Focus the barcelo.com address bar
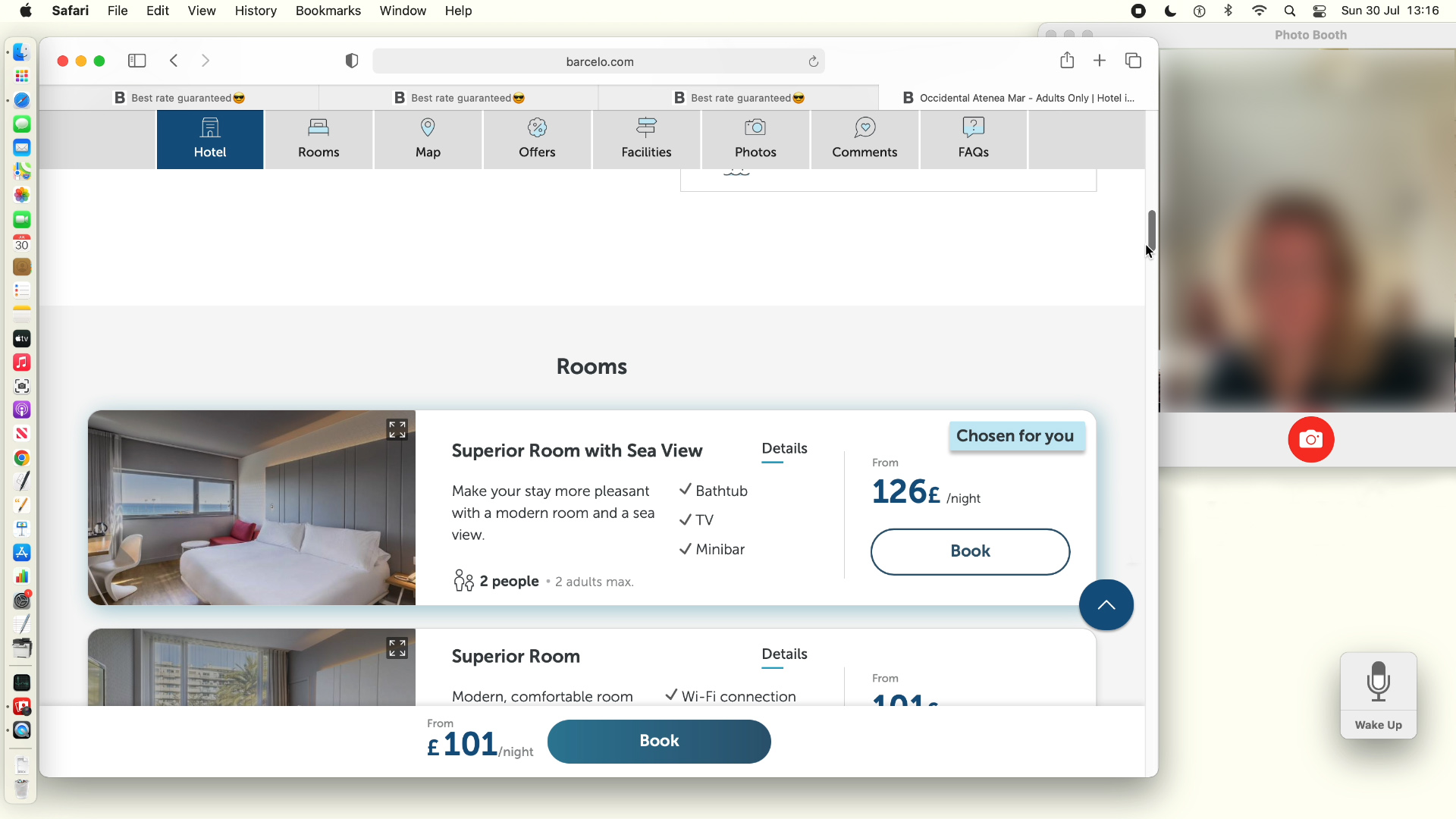Viewport: 1456px width, 819px height. click(599, 61)
